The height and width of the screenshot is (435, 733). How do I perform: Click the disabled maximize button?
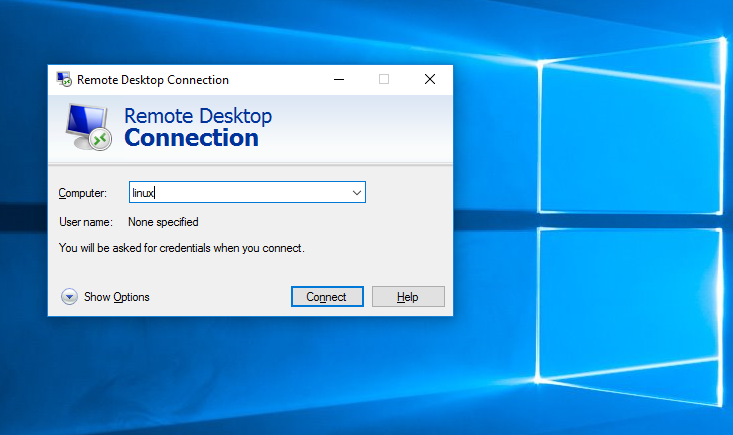point(384,79)
